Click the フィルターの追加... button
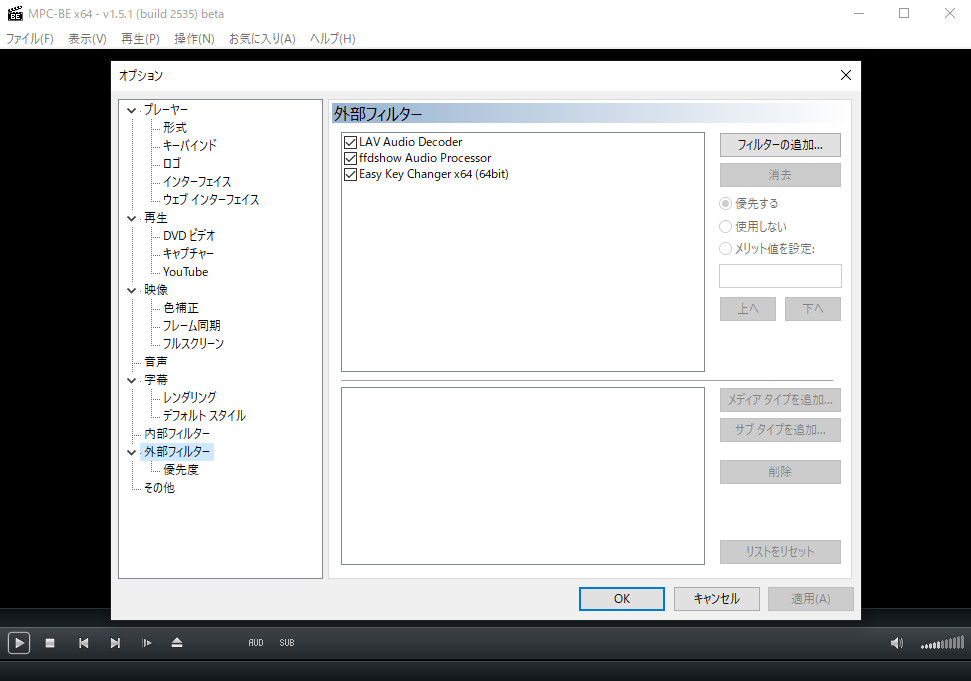The height and width of the screenshot is (681, 971). click(780, 145)
